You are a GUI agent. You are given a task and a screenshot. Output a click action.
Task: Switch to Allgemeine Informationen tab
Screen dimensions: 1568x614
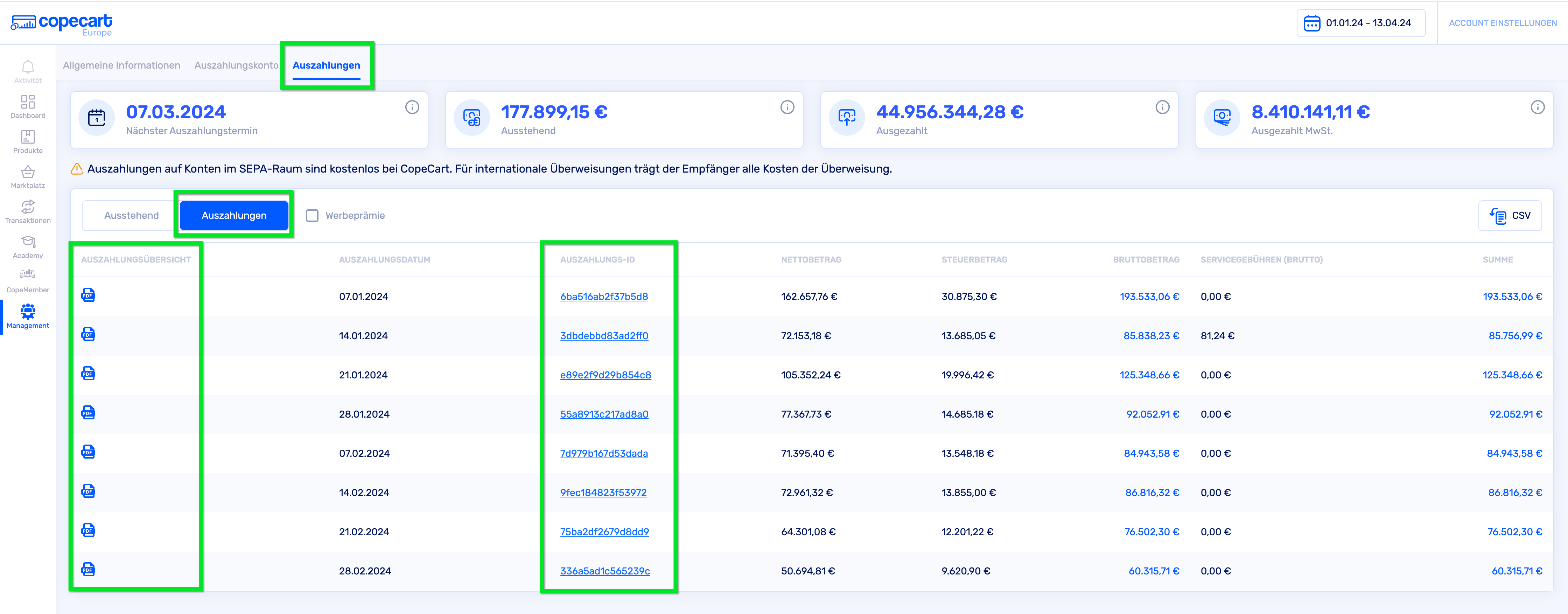tap(122, 65)
